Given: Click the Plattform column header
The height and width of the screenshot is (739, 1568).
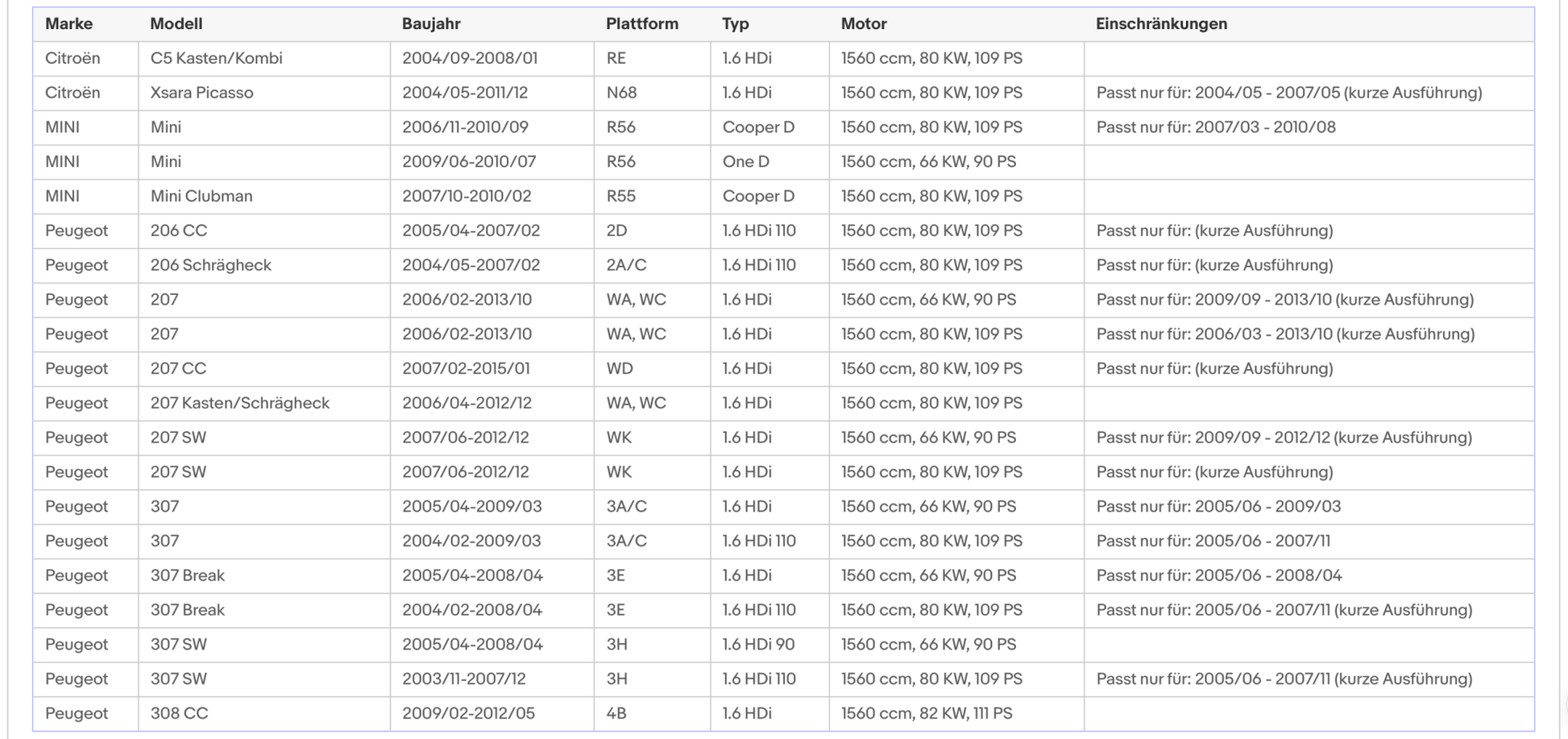Looking at the screenshot, I should tap(641, 24).
